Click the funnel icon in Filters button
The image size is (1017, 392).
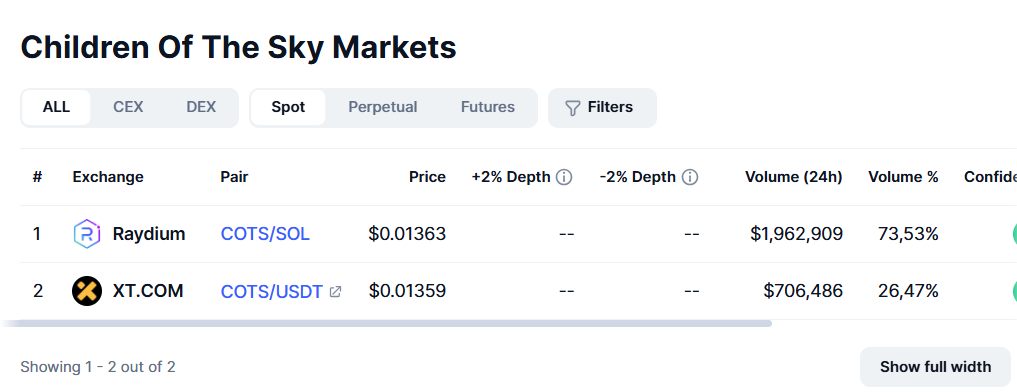point(572,108)
